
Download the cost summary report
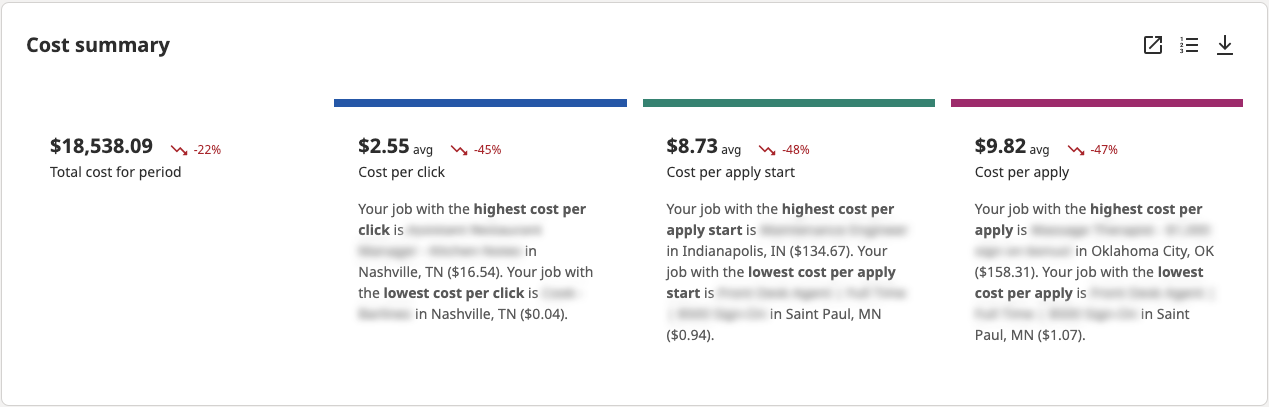(1225, 45)
